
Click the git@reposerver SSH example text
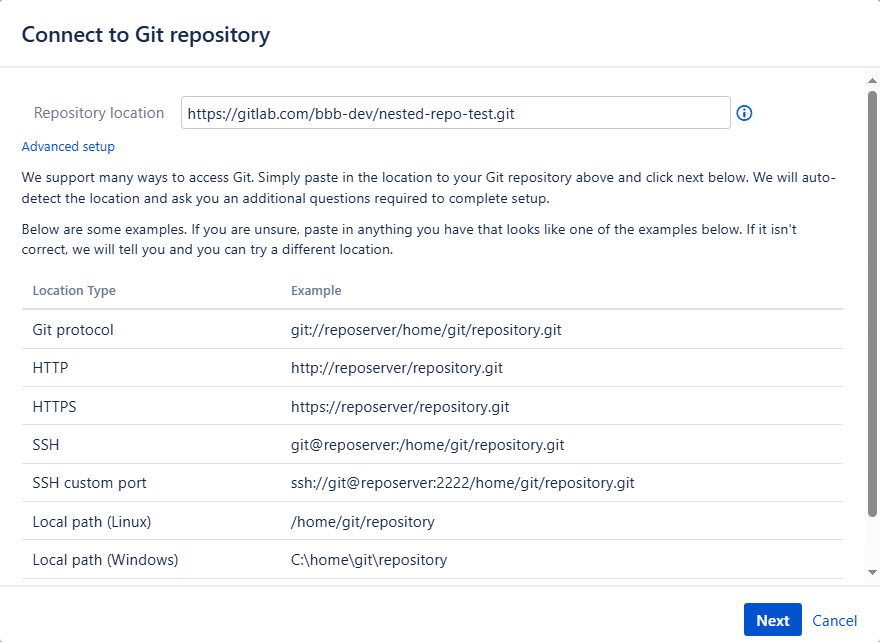point(434,445)
